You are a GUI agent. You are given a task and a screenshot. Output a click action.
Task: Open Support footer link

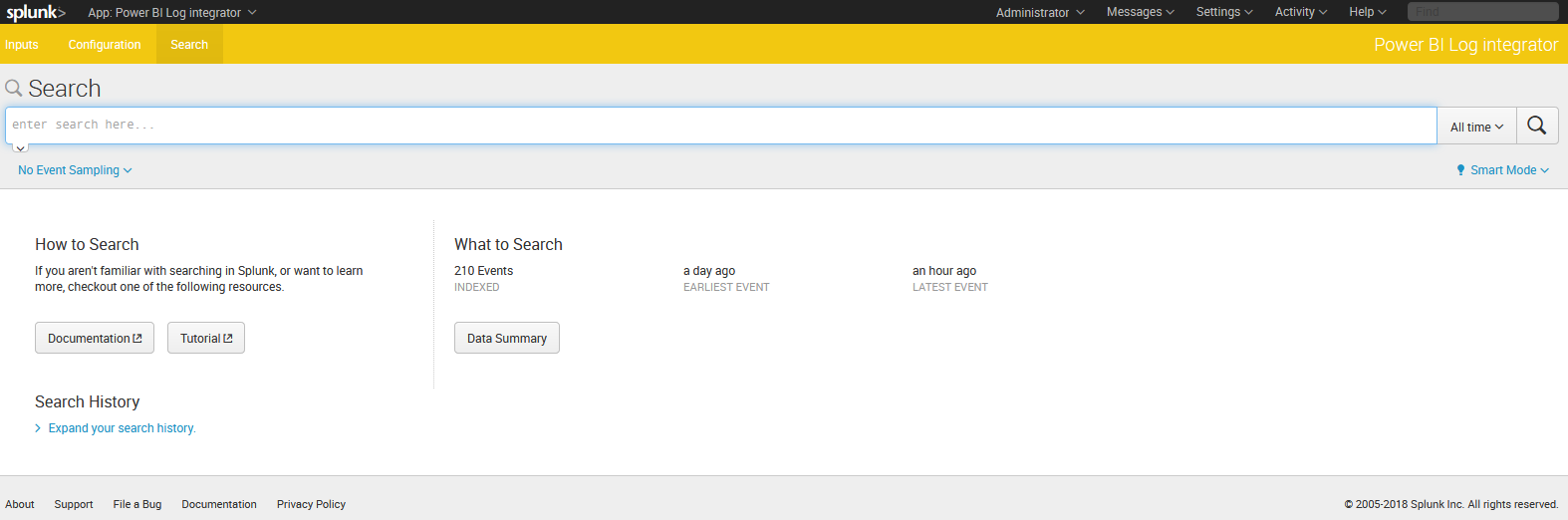(74, 504)
